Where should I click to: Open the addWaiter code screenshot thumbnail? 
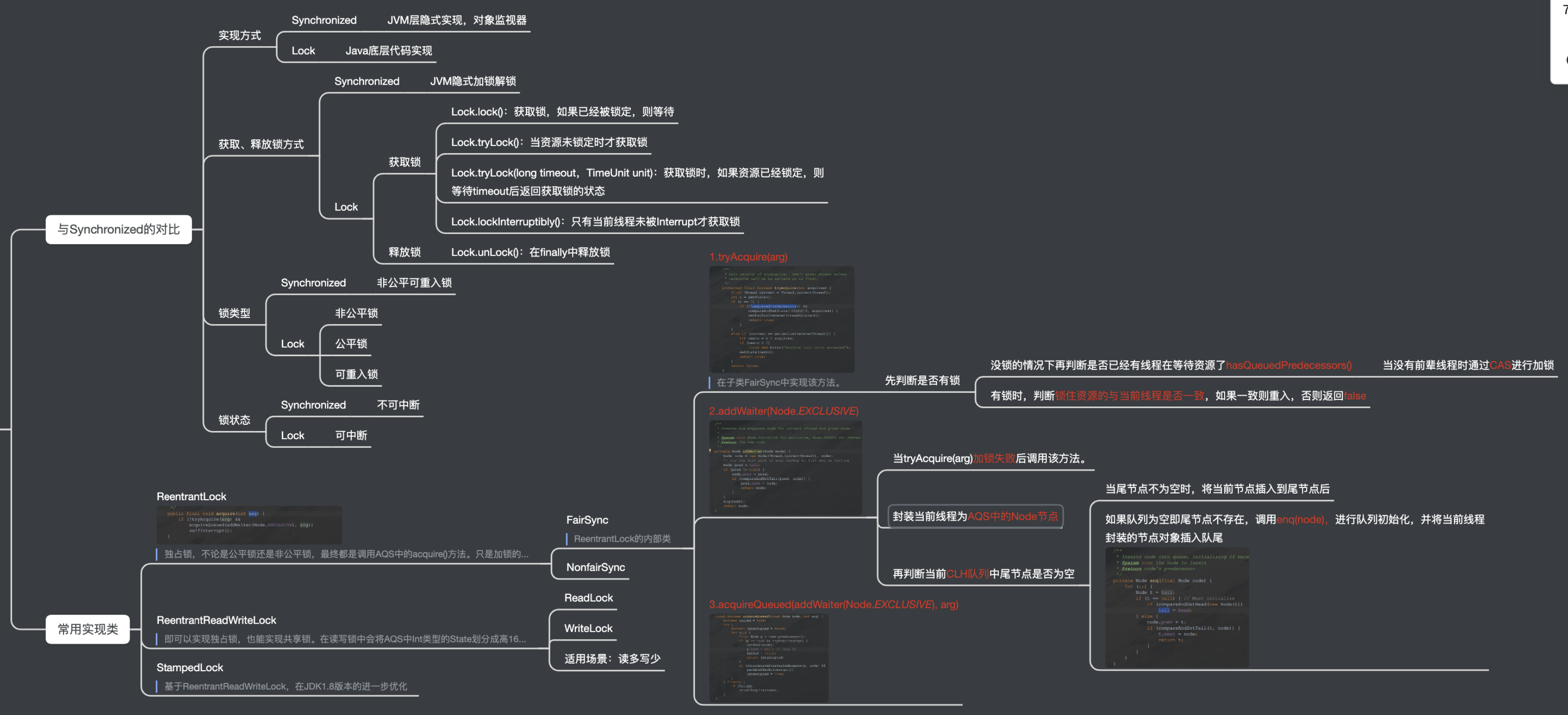tap(785, 467)
